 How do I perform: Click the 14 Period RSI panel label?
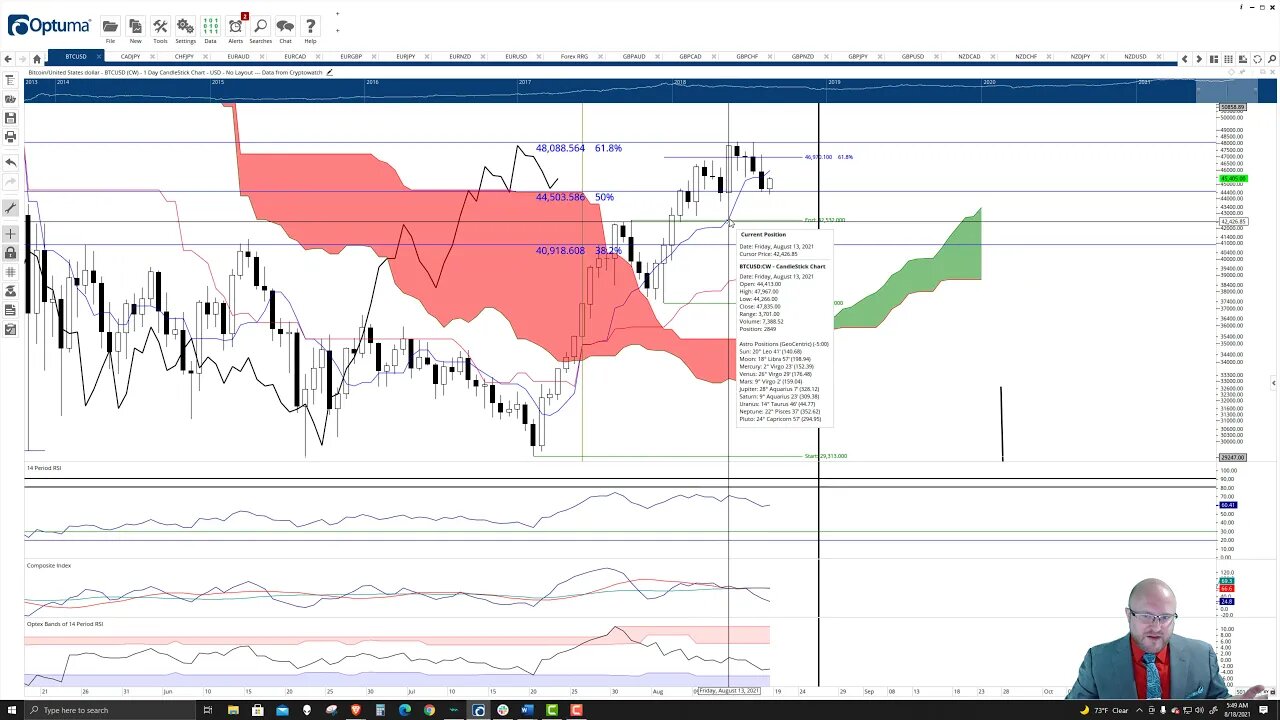(x=44, y=468)
